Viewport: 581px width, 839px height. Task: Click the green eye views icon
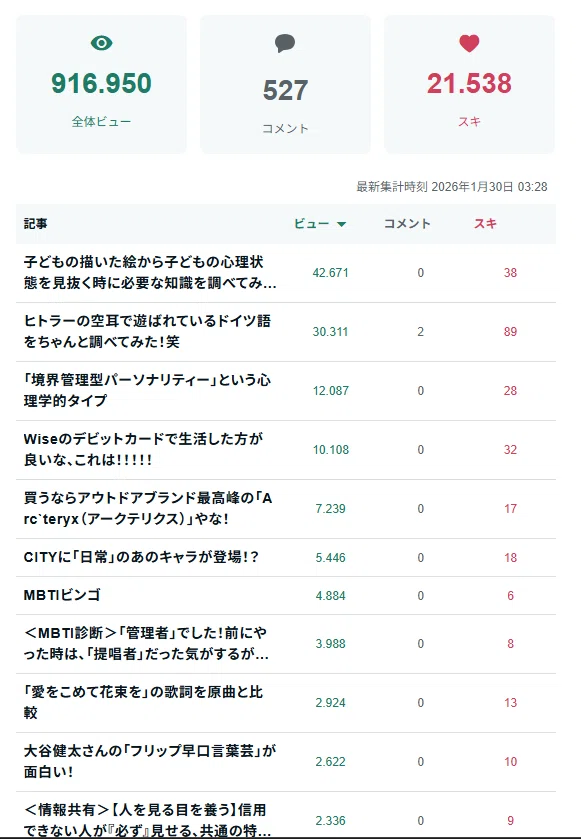[x=102, y=43]
